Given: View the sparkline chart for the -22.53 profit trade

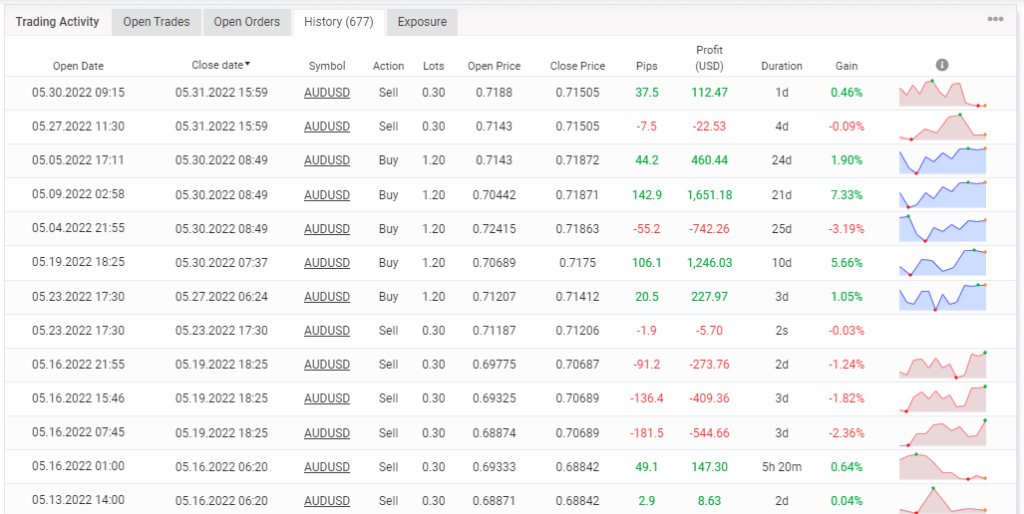Looking at the screenshot, I should pyautogui.click(x=942, y=127).
